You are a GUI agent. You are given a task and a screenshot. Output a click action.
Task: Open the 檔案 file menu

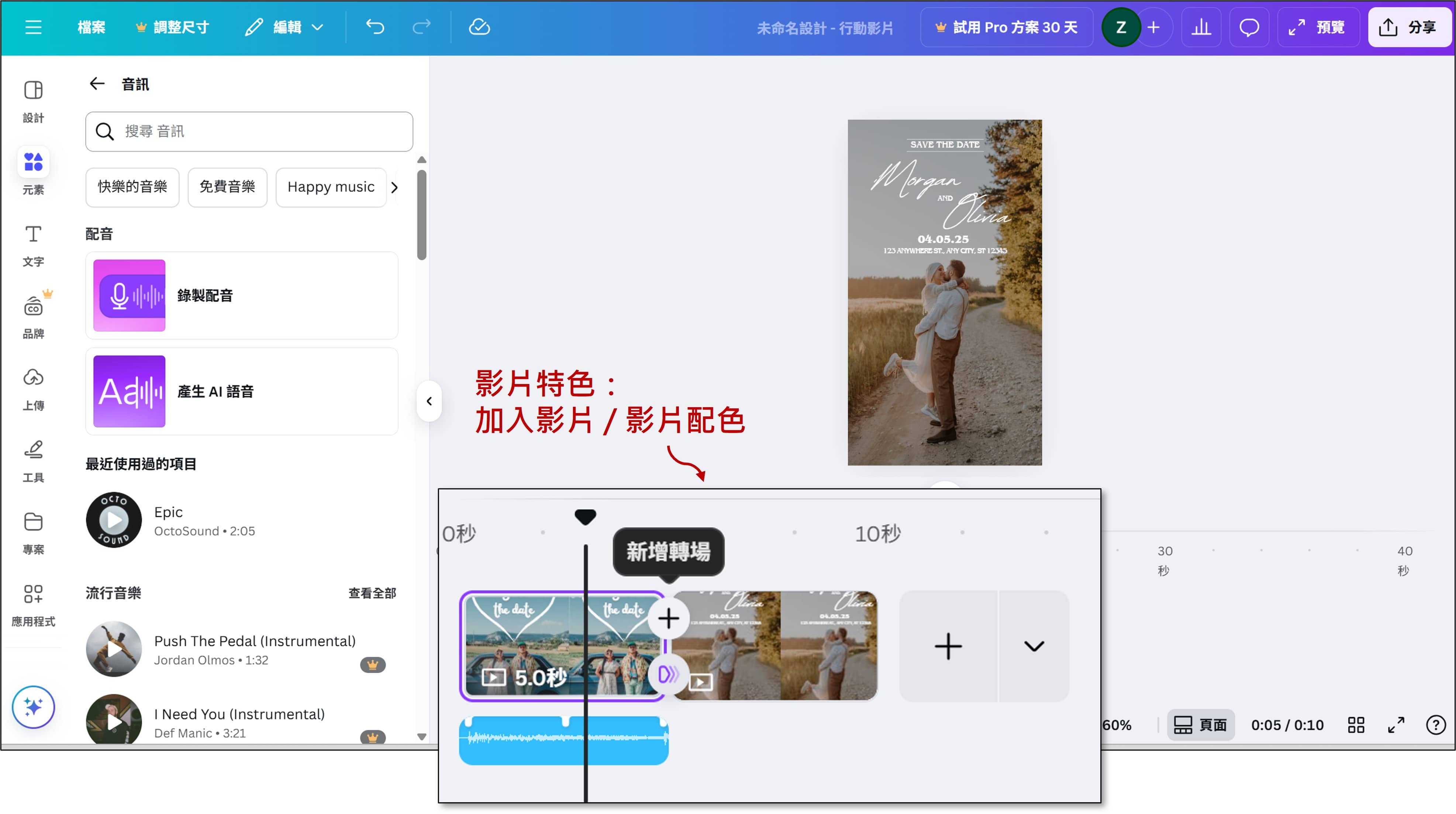(x=91, y=27)
